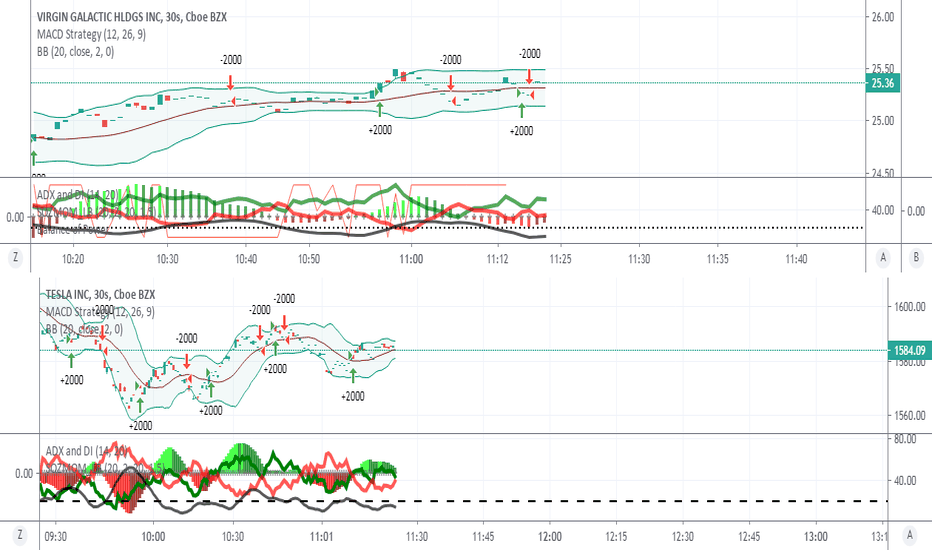Click the 26.00 price axis label

pos(883,17)
